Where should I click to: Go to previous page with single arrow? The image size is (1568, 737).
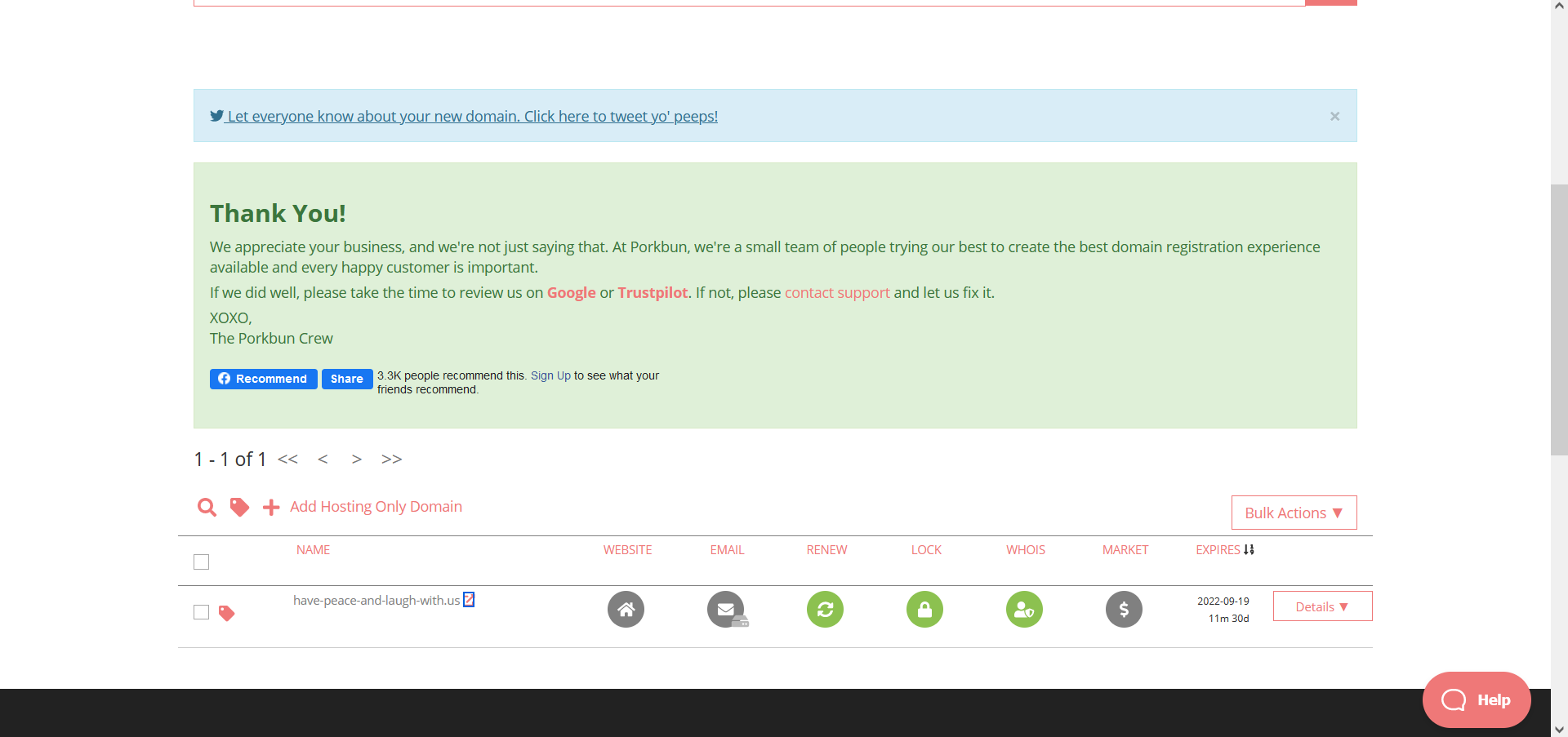click(x=323, y=459)
